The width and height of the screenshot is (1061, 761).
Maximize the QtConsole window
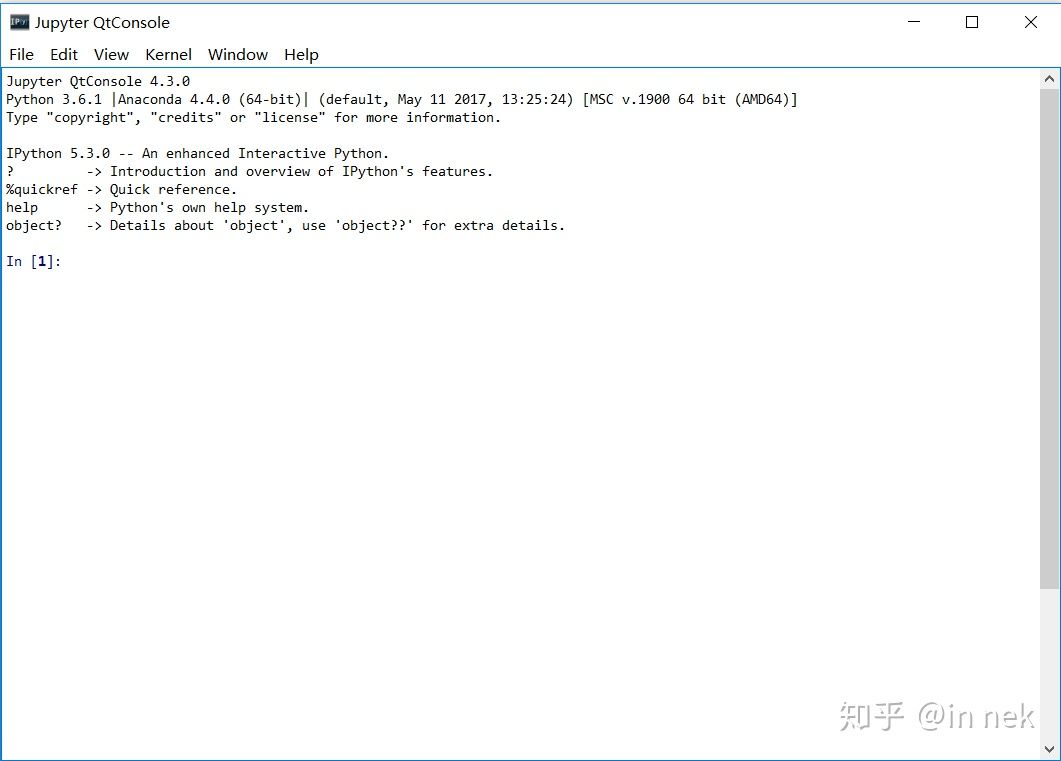[x=971, y=22]
